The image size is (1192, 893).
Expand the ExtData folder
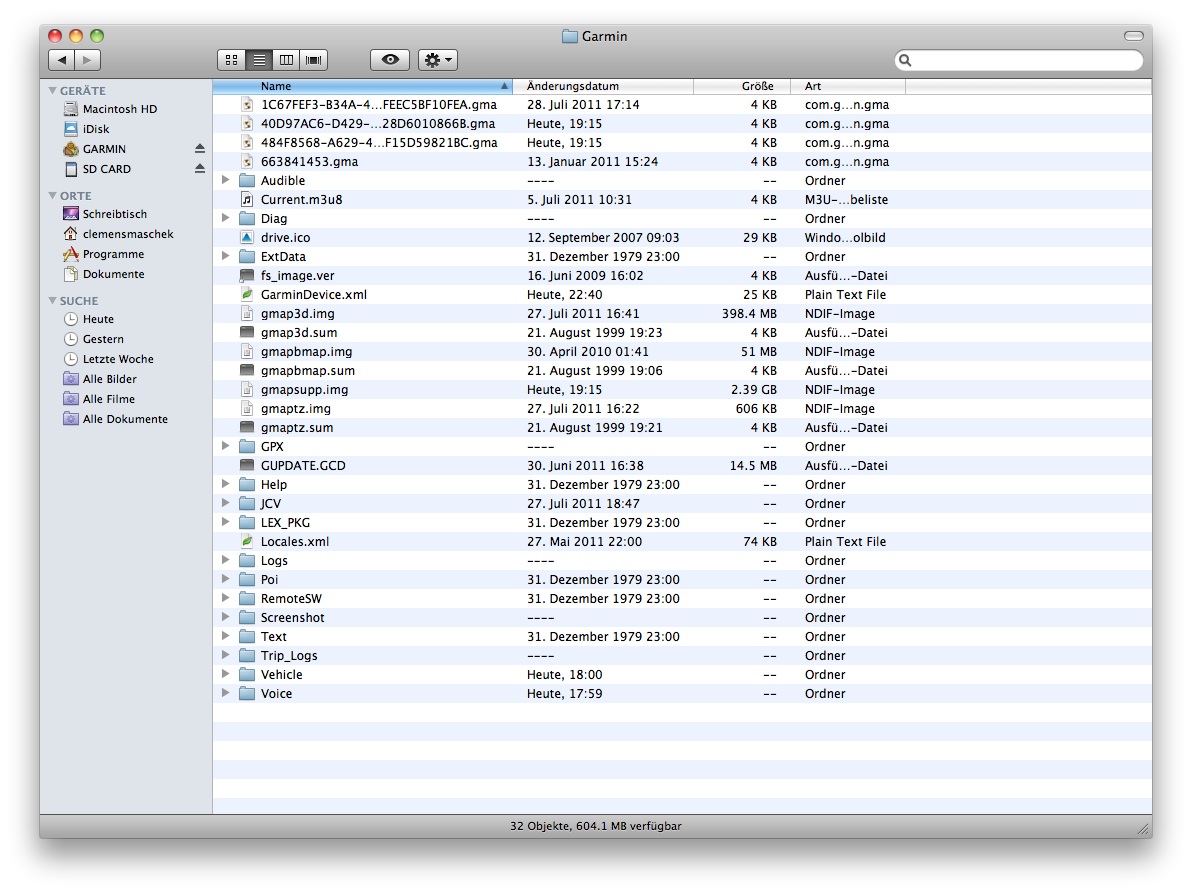point(226,256)
